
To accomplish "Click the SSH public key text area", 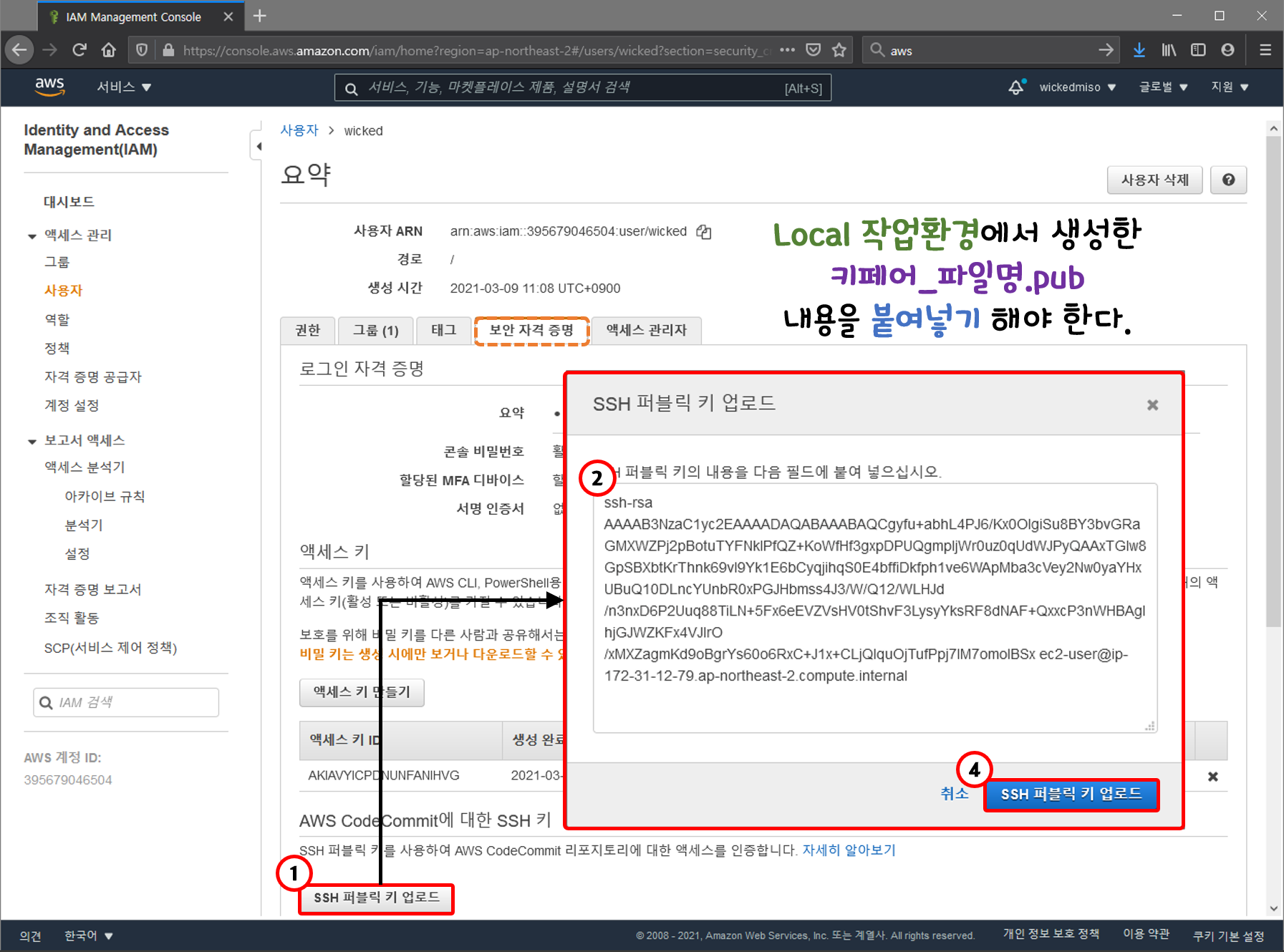I will 875,608.
